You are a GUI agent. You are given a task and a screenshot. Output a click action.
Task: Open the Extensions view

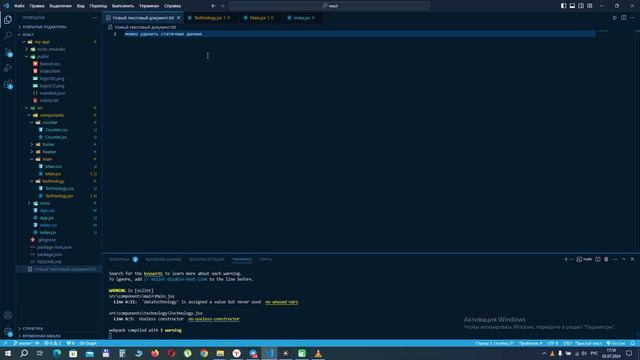8,84
